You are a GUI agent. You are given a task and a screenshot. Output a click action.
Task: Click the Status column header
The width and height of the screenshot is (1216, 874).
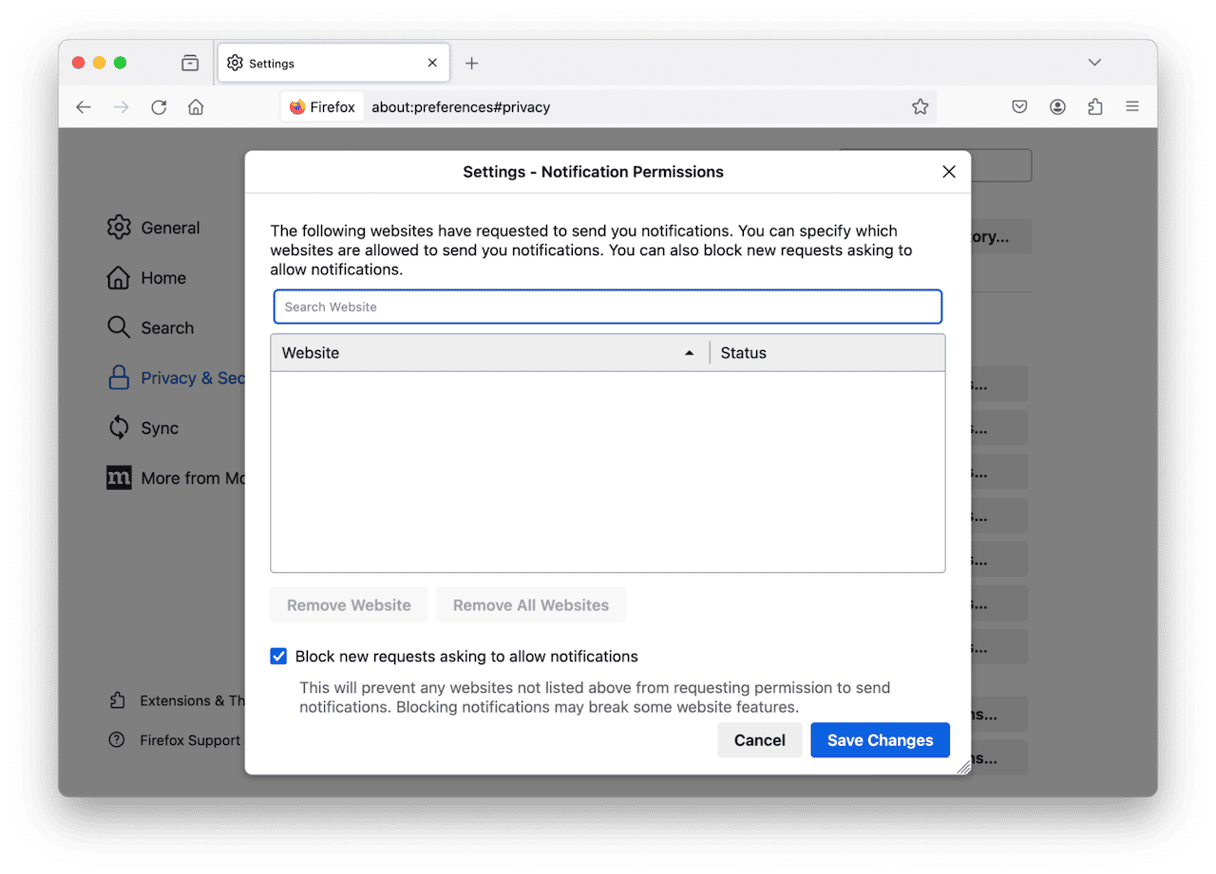point(825,353)
